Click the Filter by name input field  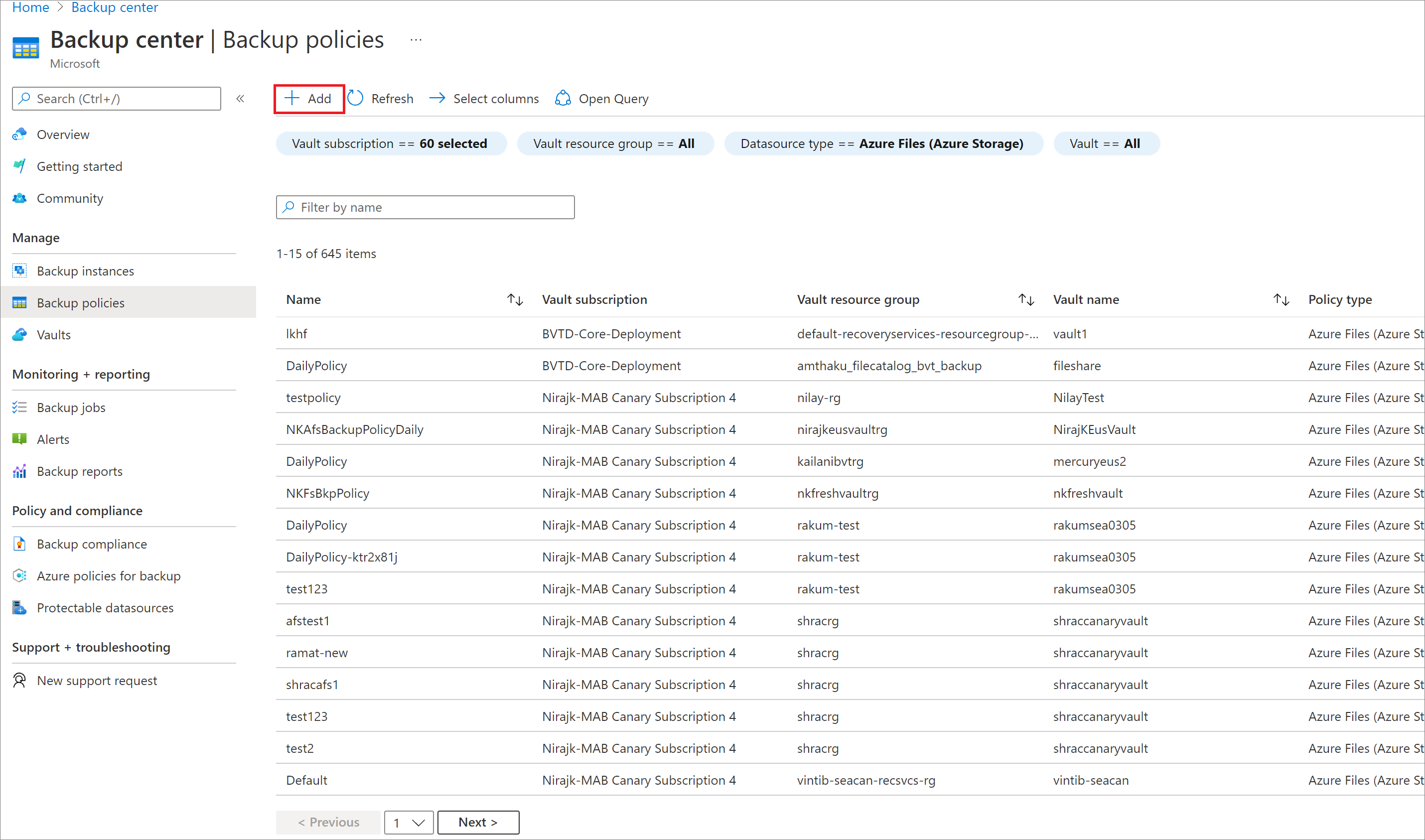click(x=425, y=207)
